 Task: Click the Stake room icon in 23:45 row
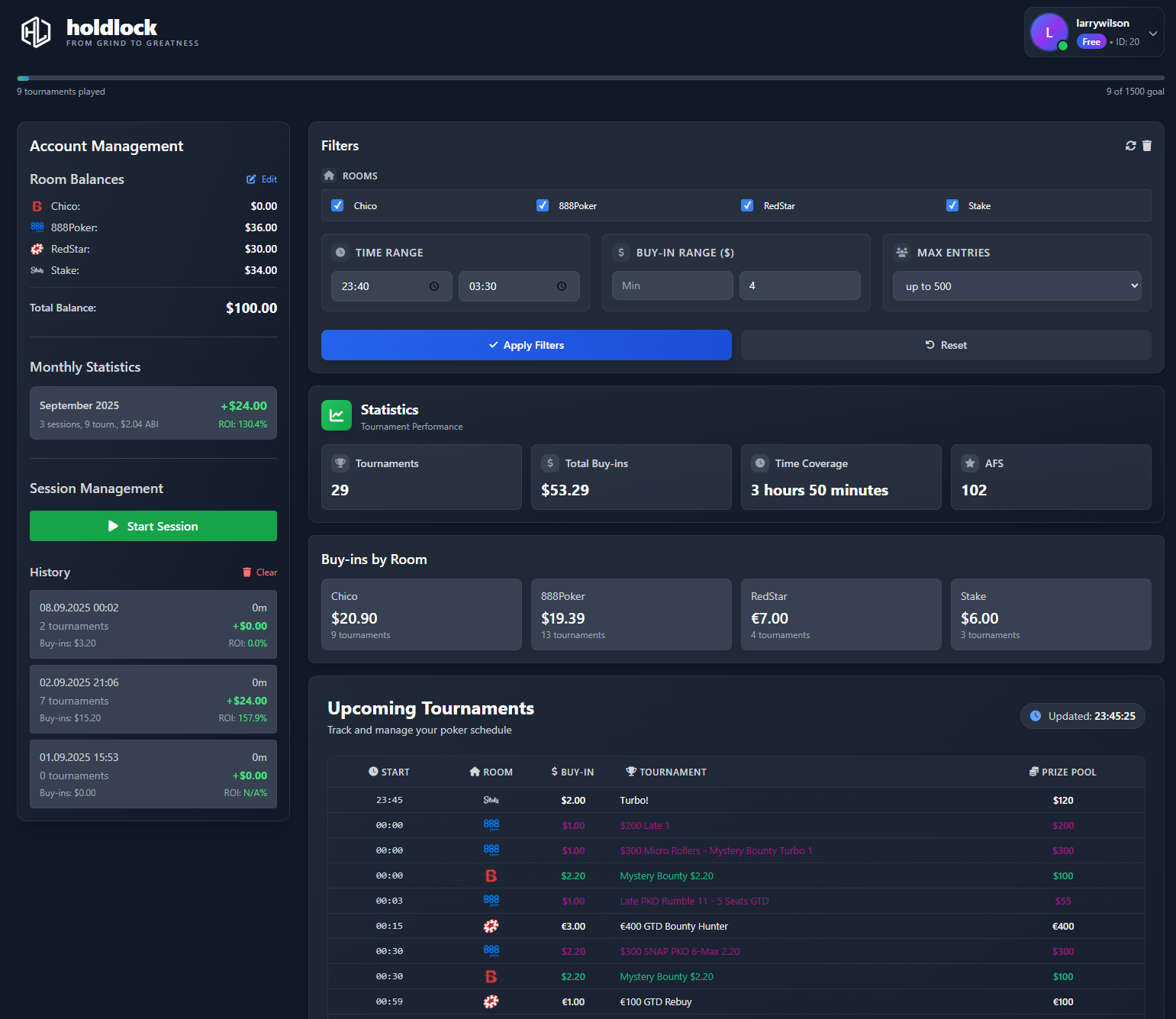[x=491, y=800]
